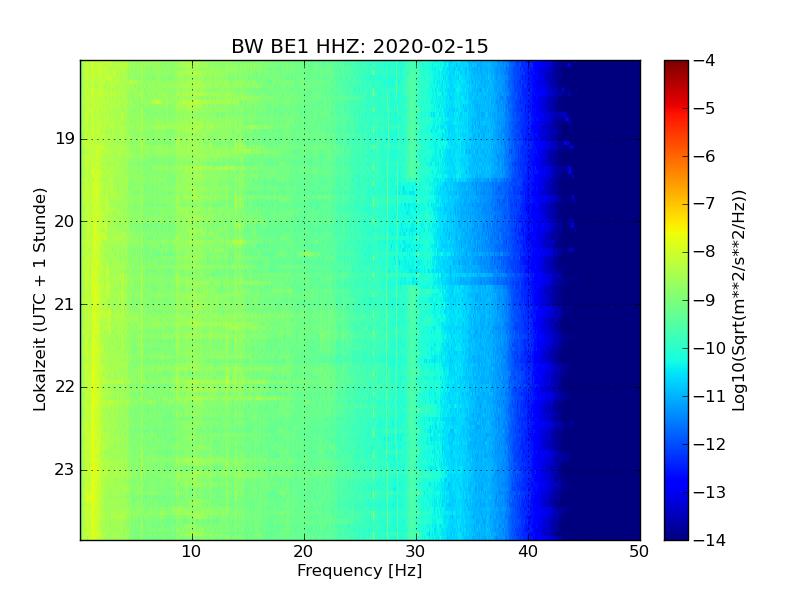Click the colorbar tick label −5
The width and height of the screenshot is (800, 600).
click(x=705, y=108)
